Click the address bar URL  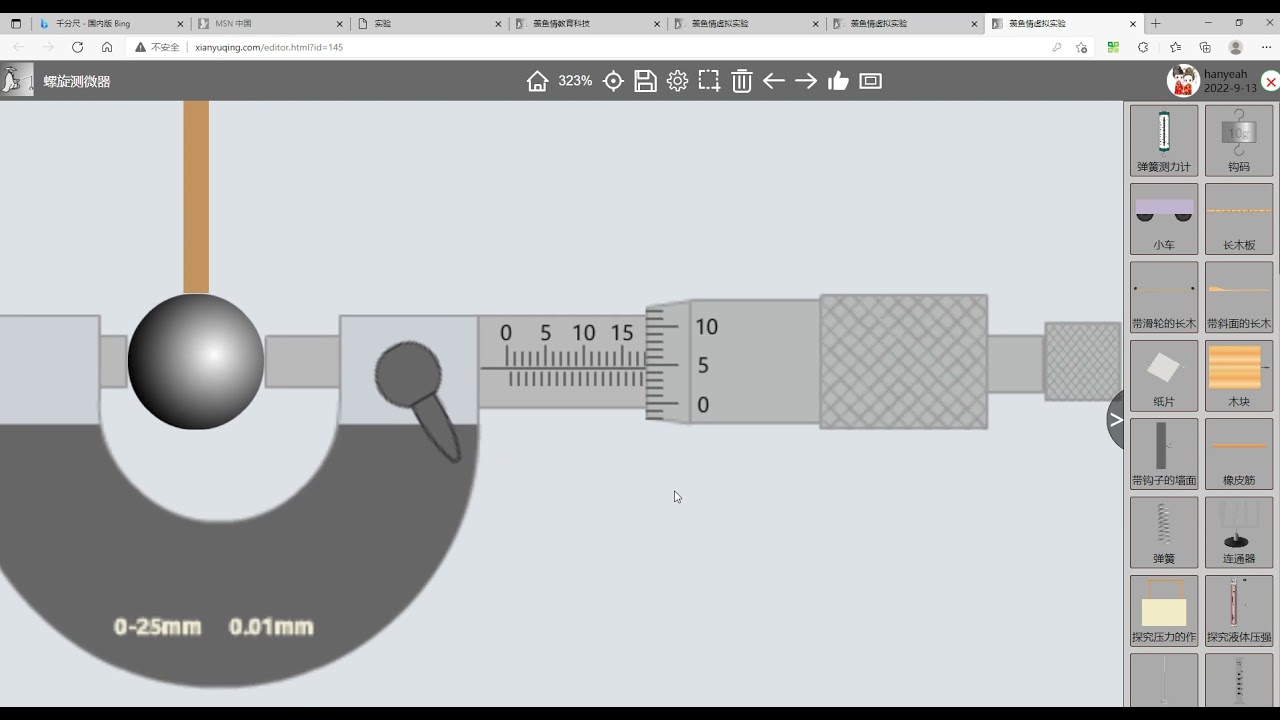tap(269, 47)
